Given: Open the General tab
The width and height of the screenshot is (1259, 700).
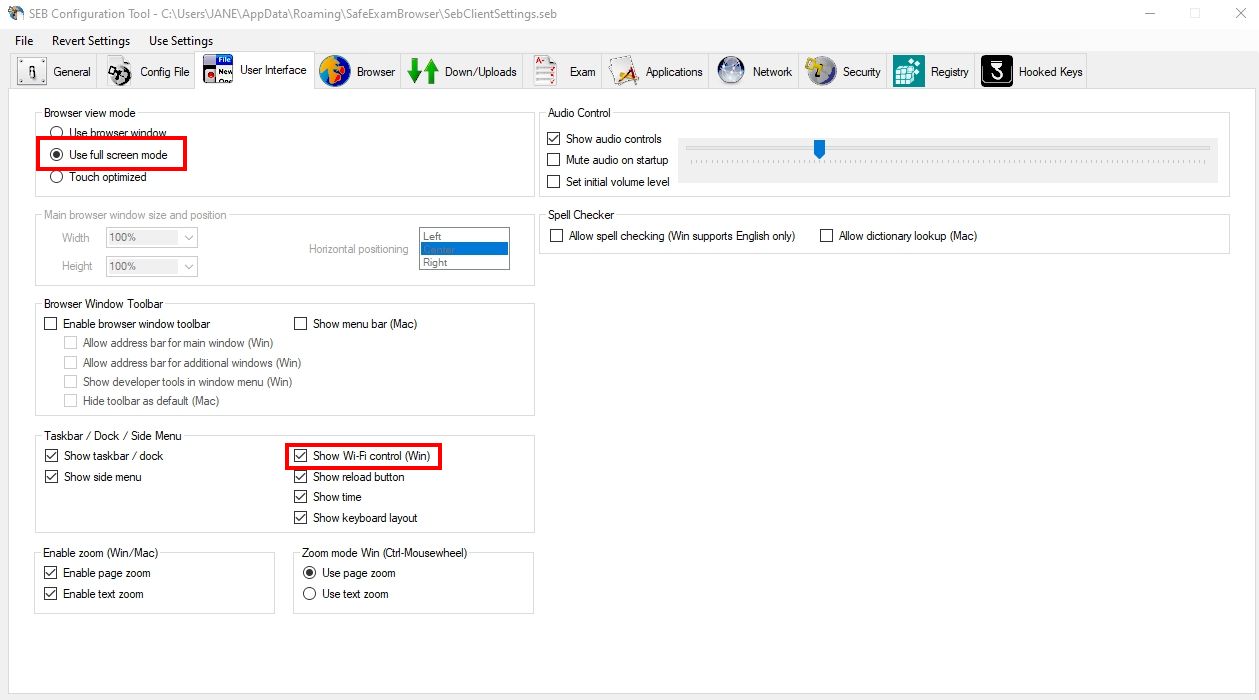Looking at the screenshot, I should click(x=55, y=72).
